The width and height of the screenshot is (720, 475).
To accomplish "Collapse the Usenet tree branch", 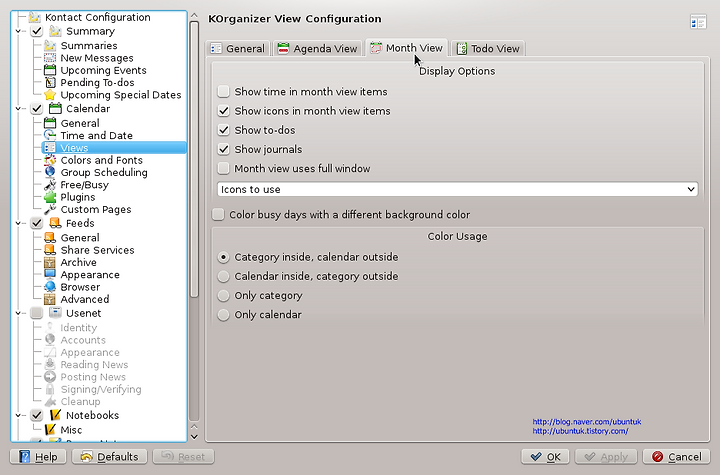I will (x=18, y=313).
